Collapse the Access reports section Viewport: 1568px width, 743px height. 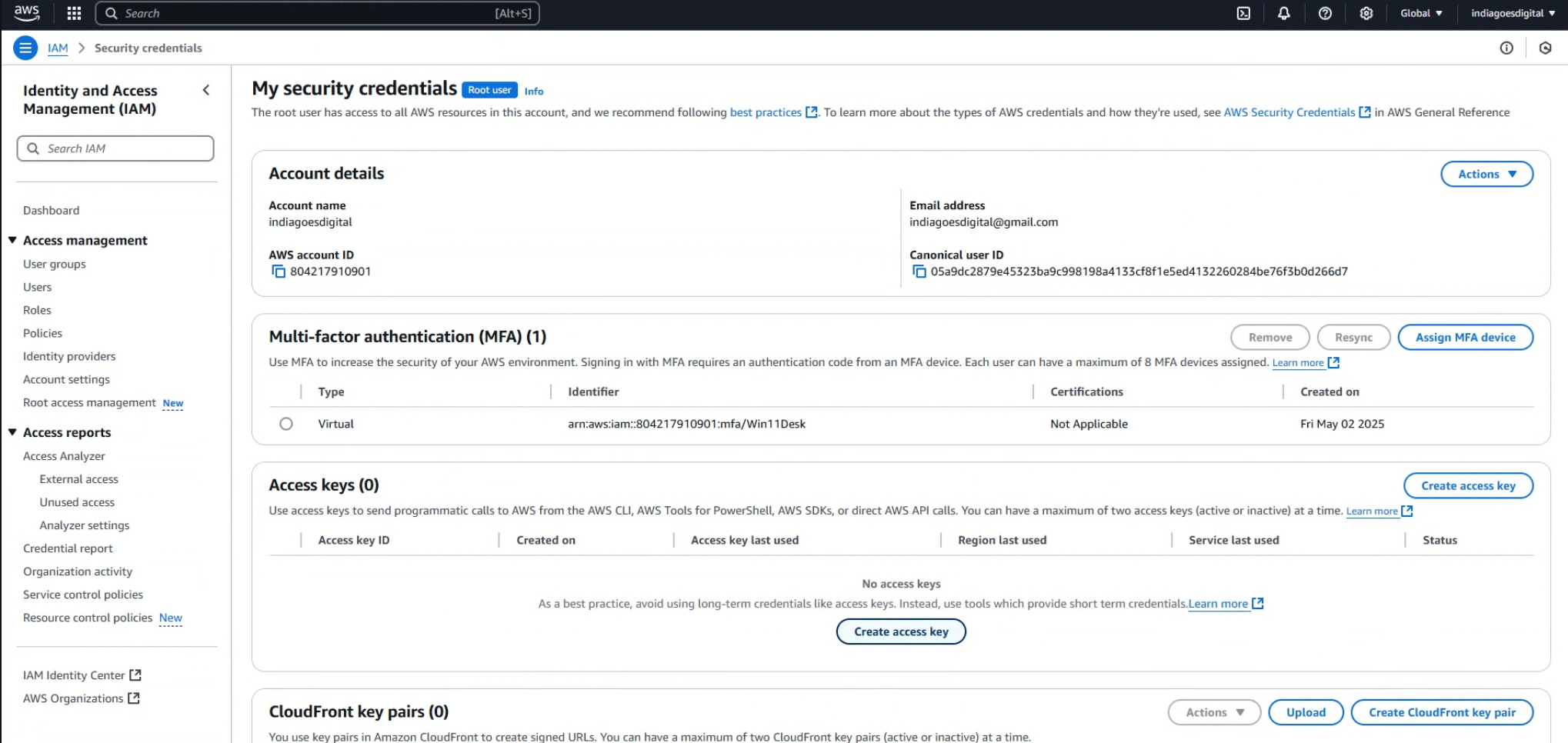point(12,432)
